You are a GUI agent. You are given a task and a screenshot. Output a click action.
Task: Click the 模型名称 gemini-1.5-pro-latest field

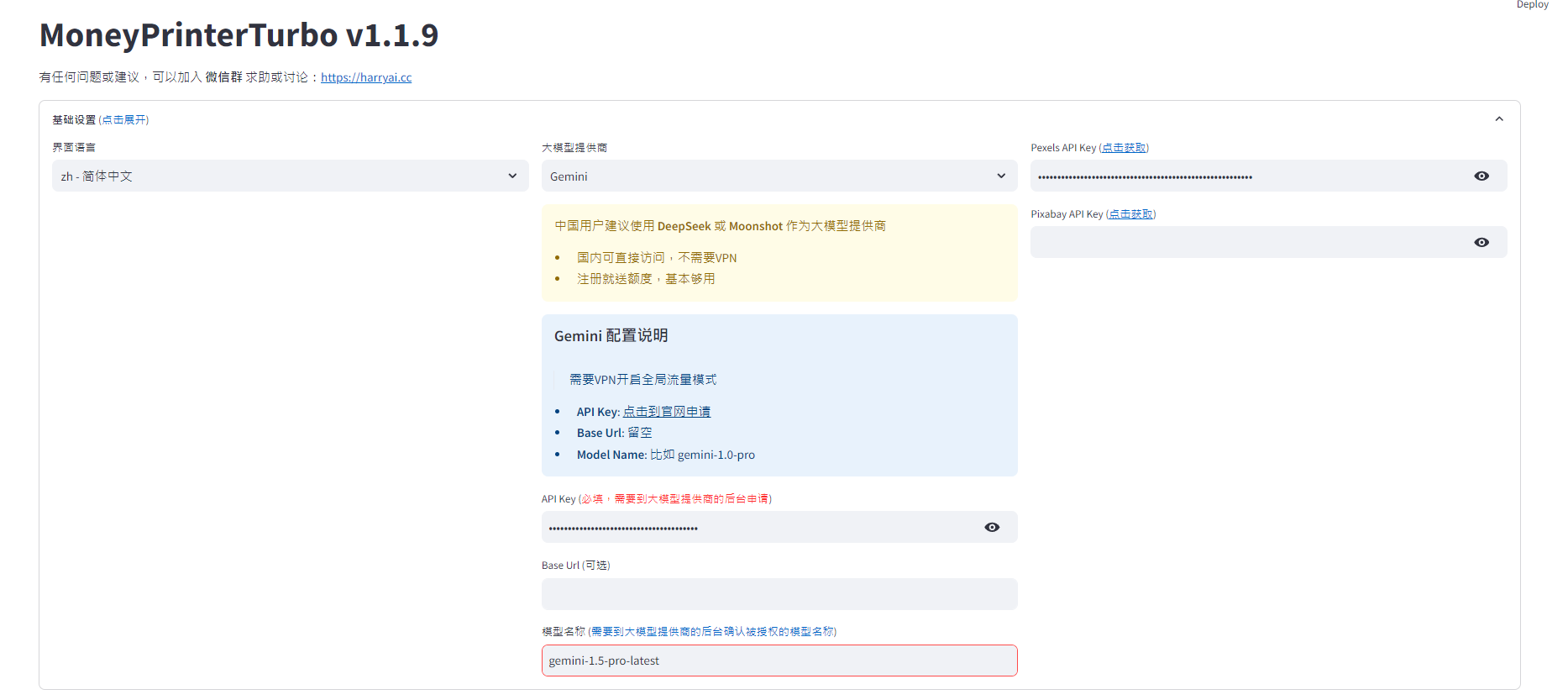pos(779,661)
